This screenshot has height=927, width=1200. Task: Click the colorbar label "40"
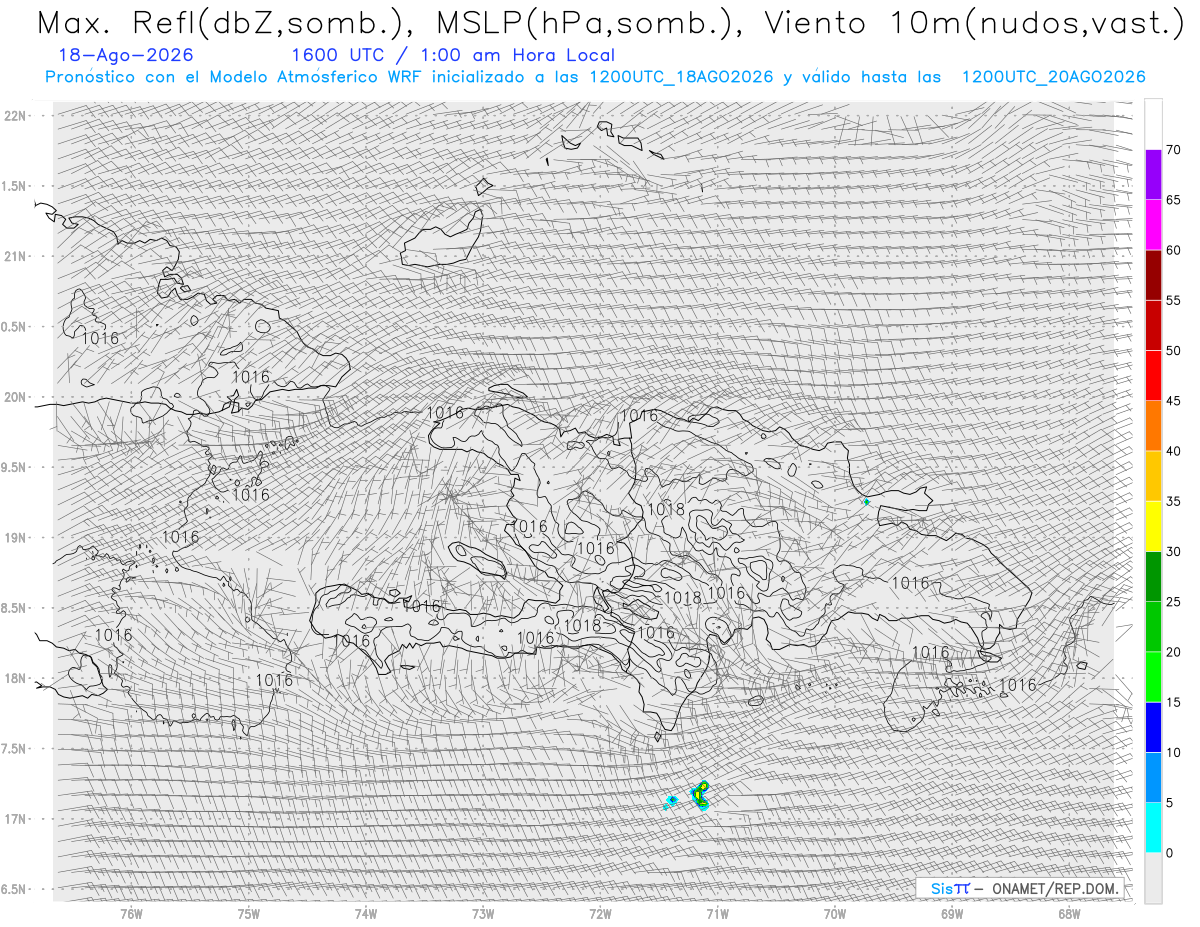[x=1173, y=451]
